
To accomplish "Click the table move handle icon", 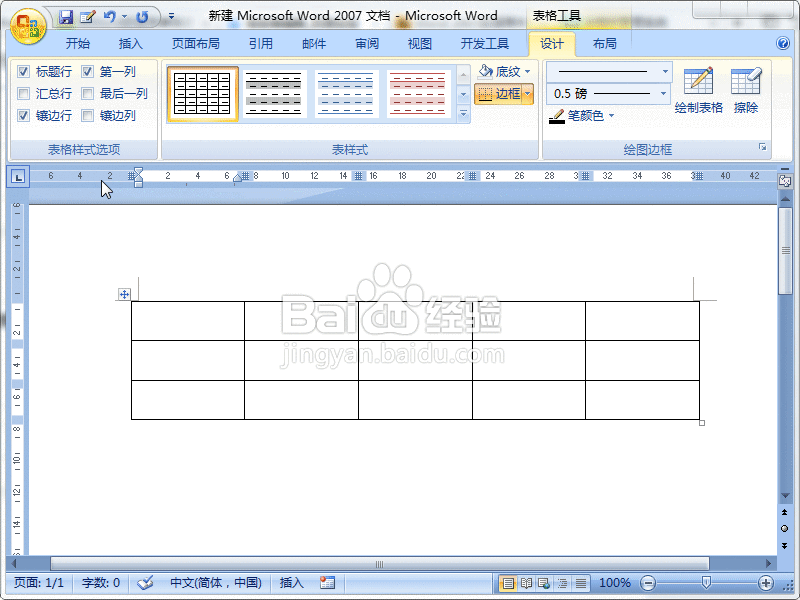I will [124, 294].
